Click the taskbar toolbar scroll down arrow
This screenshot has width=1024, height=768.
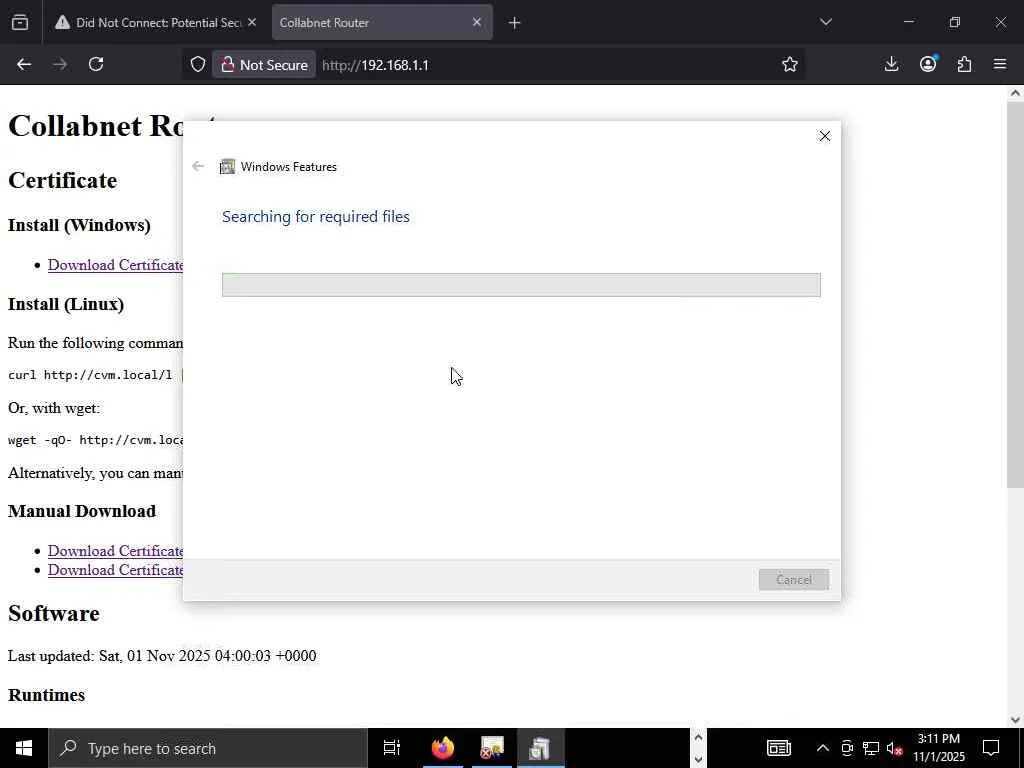[x=698, y=760]
